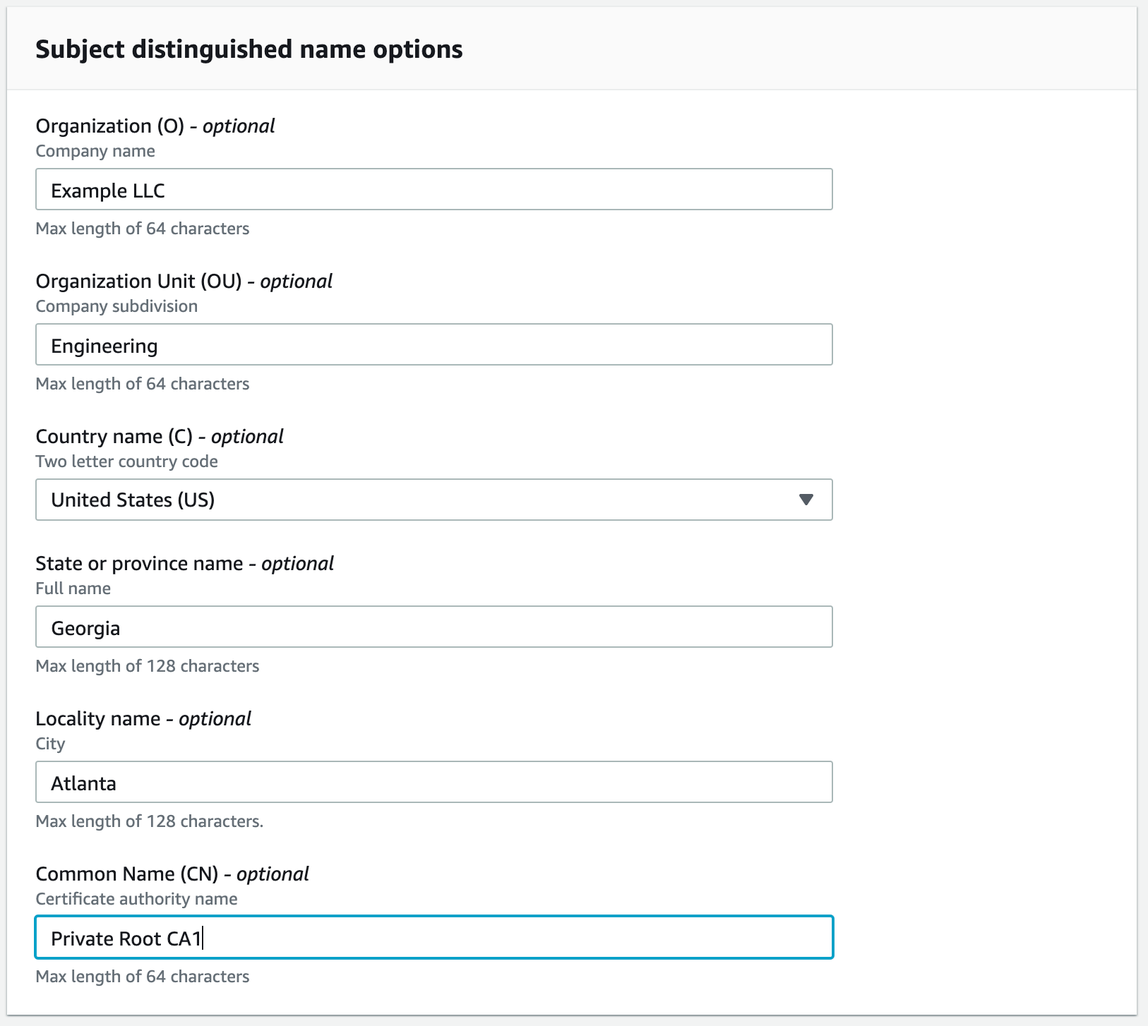Click the "City" hint under Locality name

pos(50,743)
